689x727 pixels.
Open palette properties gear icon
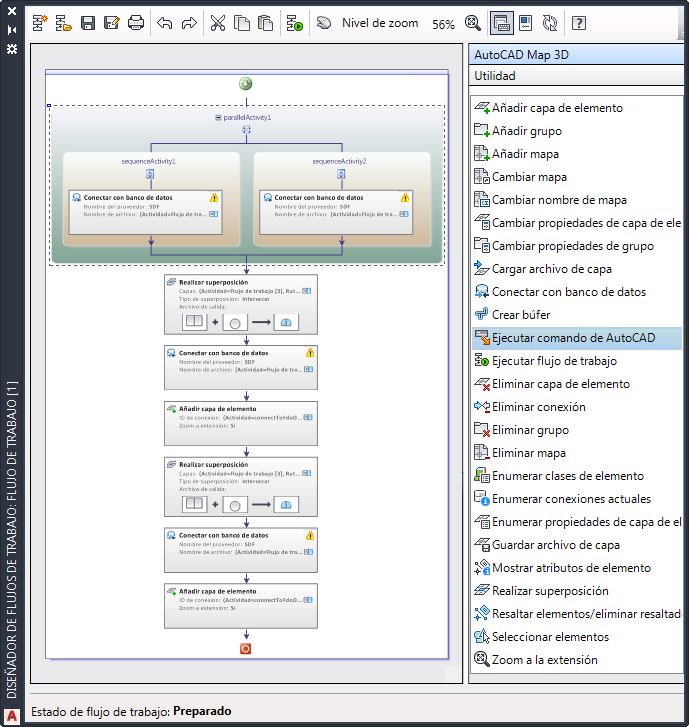coord(12,49)
